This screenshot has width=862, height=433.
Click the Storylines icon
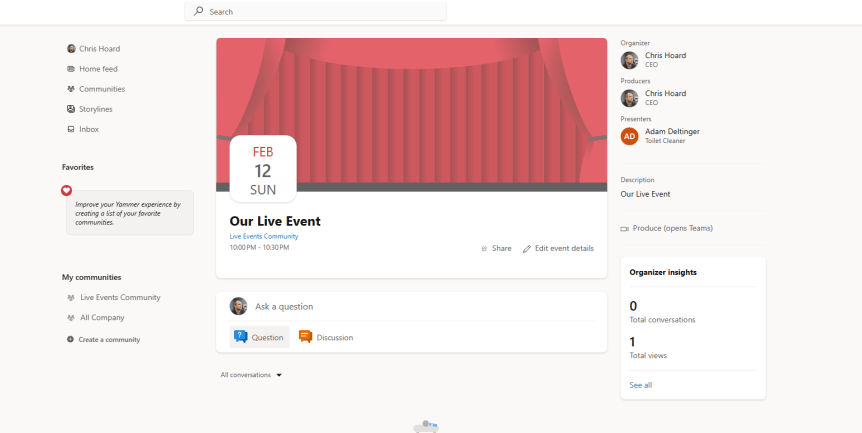pyautogui.click(x=71, y=109)
